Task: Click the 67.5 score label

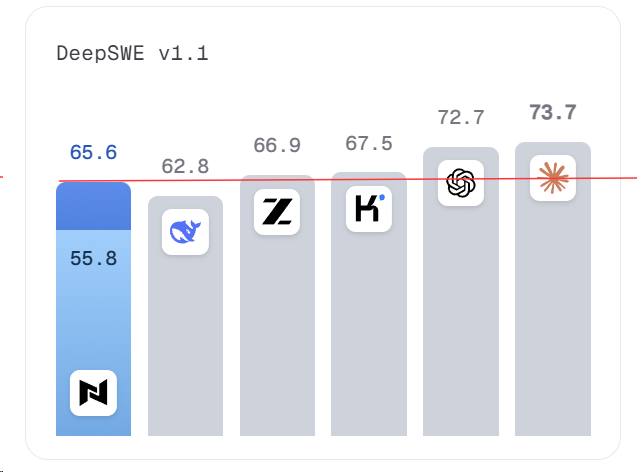Action: [369, 144]
